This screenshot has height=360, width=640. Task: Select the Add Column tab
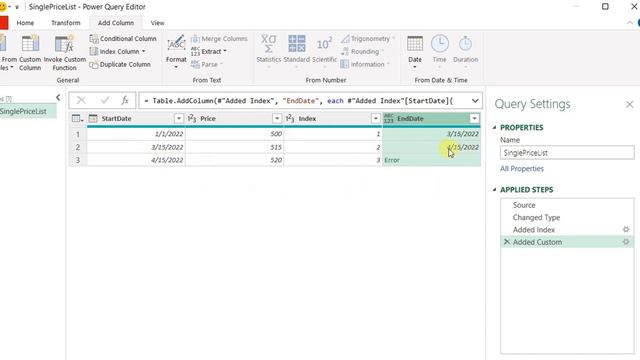pyautogui.click(x=116, y=23)
